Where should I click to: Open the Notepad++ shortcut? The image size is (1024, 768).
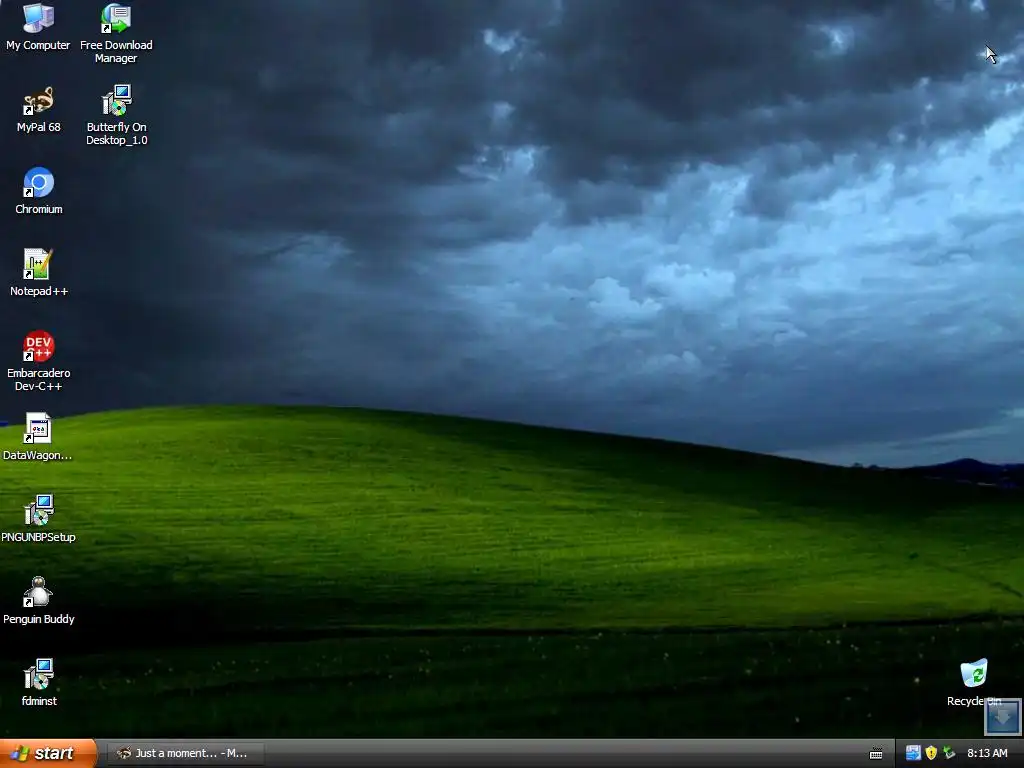(x=39, y=272)
